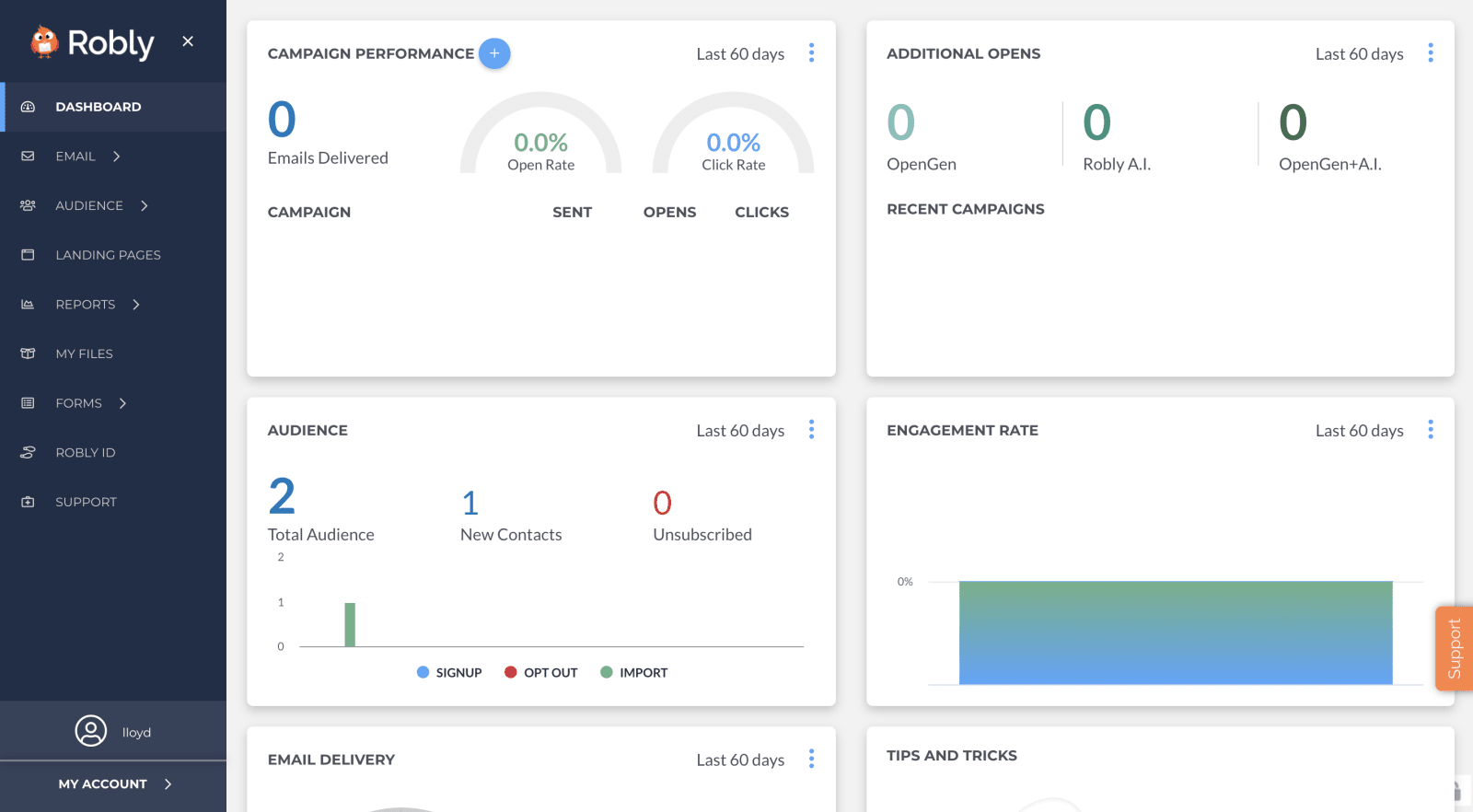The height and width of the screenshot is (812, 1473).
Task: Click the Emails Delivered count
Action: (x=282, y=120)
